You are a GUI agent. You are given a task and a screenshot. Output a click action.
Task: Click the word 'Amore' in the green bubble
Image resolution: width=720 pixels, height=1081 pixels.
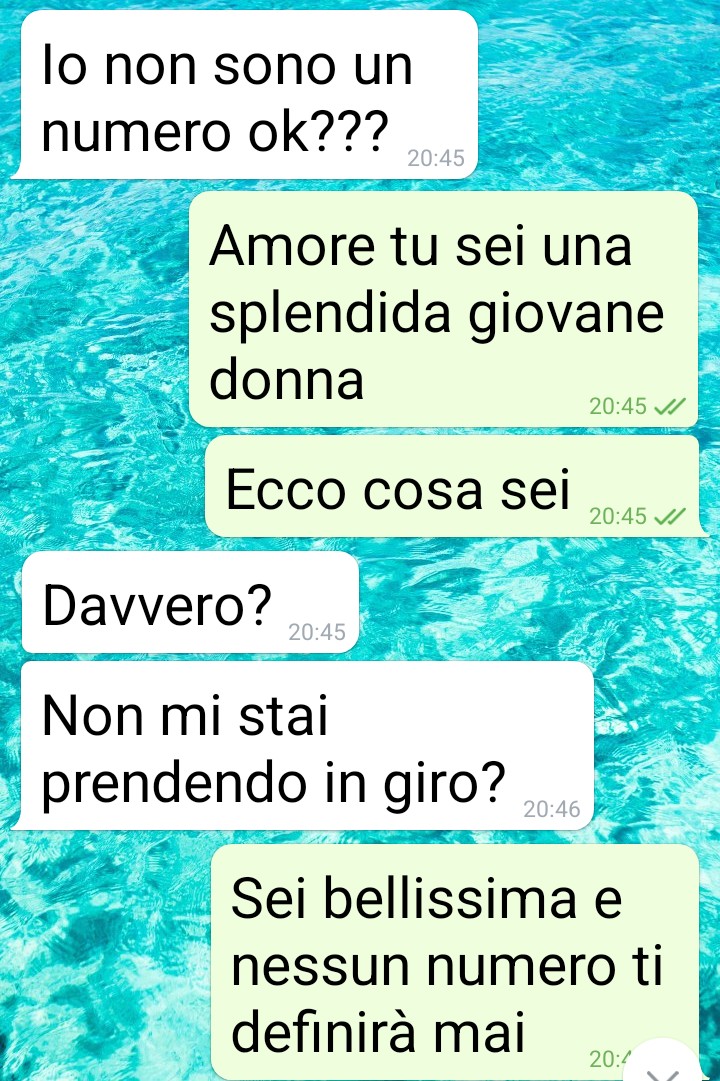click(x=292, y=246)
